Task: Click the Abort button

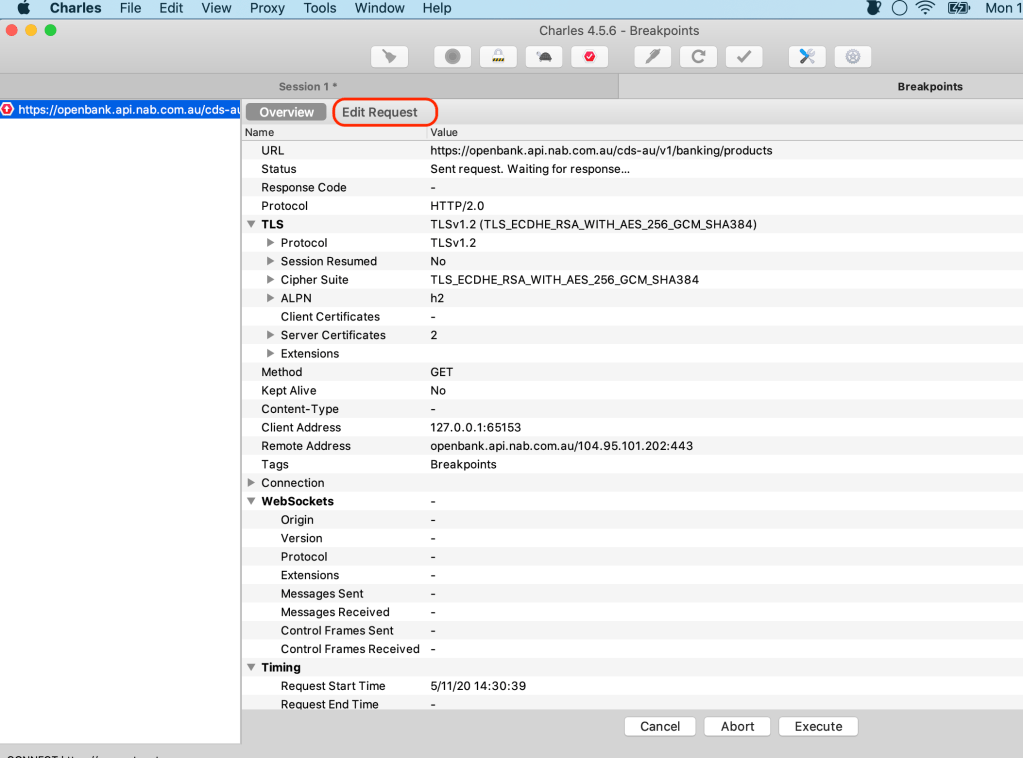Action: (737, 726)
